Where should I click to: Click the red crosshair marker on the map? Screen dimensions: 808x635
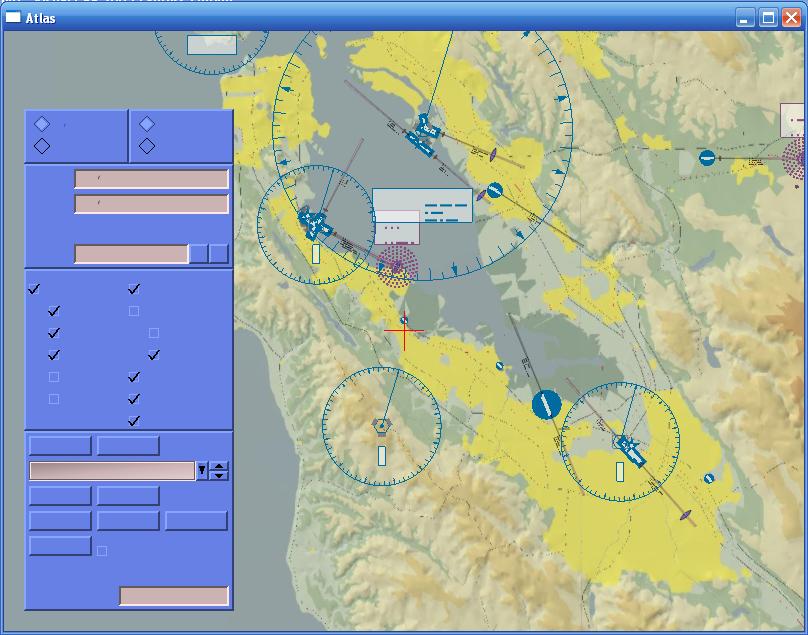[404, 332]
